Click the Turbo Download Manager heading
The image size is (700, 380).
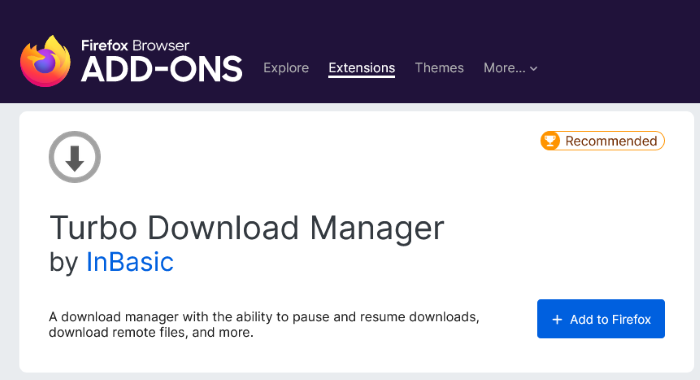[246, 228]
